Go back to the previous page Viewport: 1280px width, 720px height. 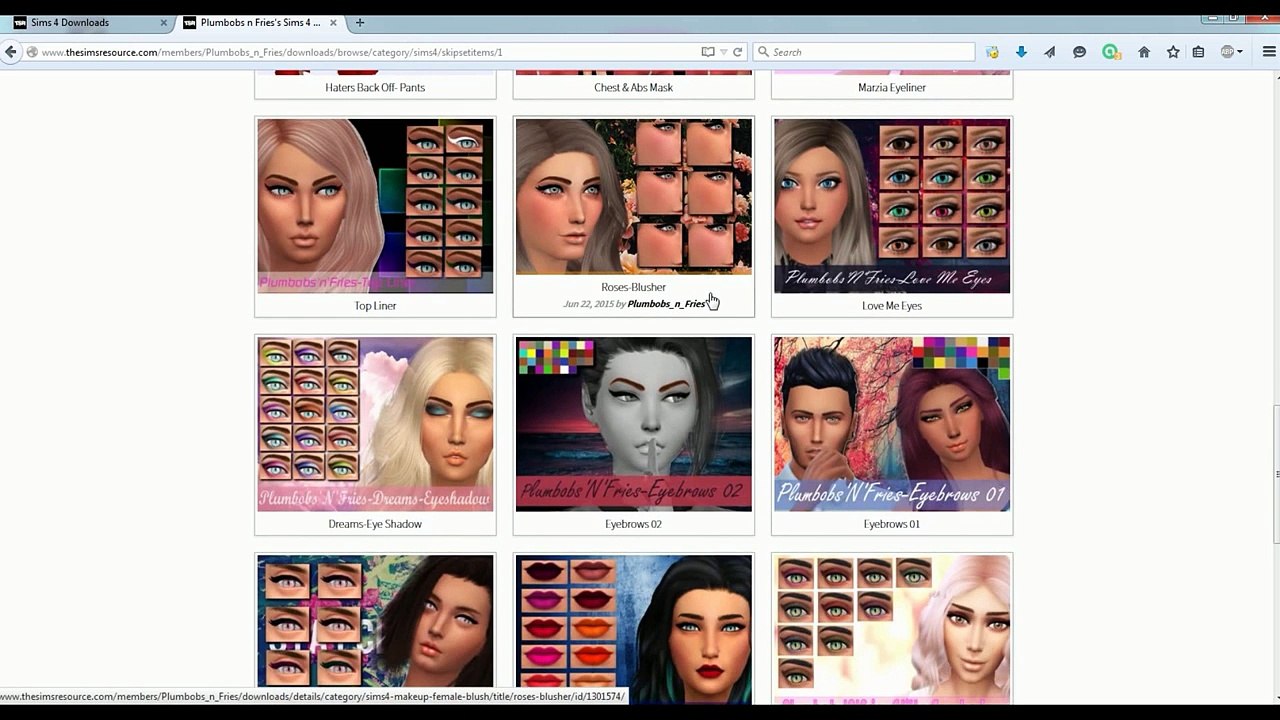(x=11, y=52)
